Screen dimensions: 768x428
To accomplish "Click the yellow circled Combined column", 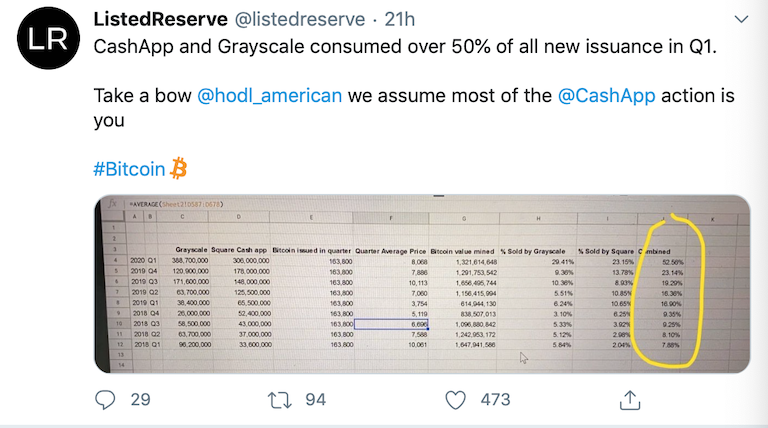I will (x=667, y=292).
